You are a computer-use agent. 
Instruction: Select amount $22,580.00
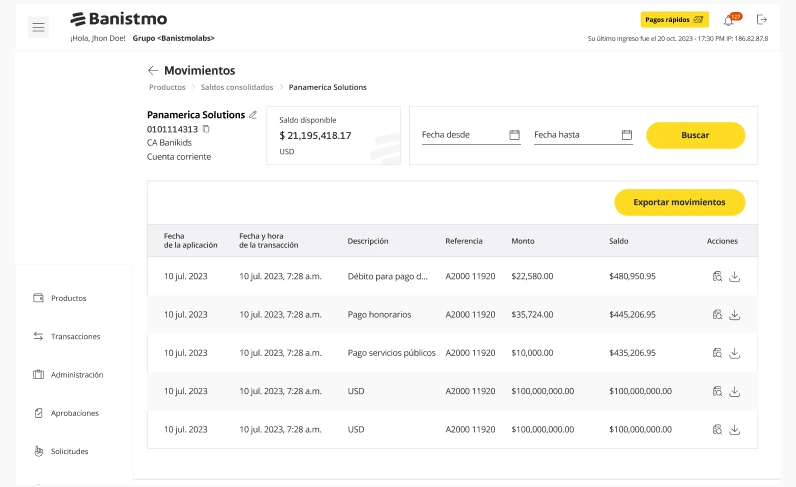tap(532, 276)
